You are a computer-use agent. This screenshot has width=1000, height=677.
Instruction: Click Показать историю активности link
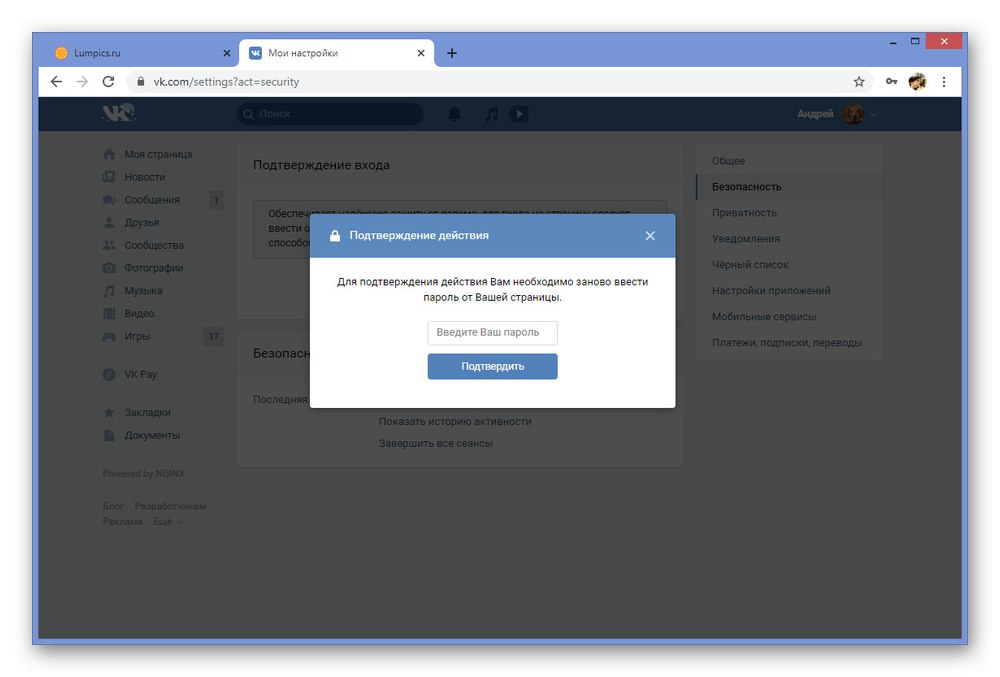[455, 421]
